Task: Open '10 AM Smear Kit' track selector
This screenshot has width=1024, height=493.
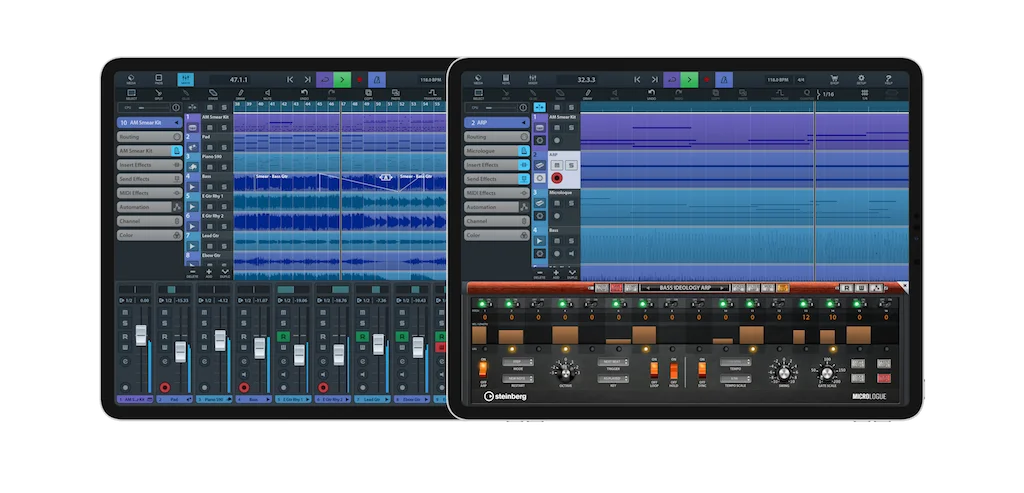Action: (x=150, y=122)
